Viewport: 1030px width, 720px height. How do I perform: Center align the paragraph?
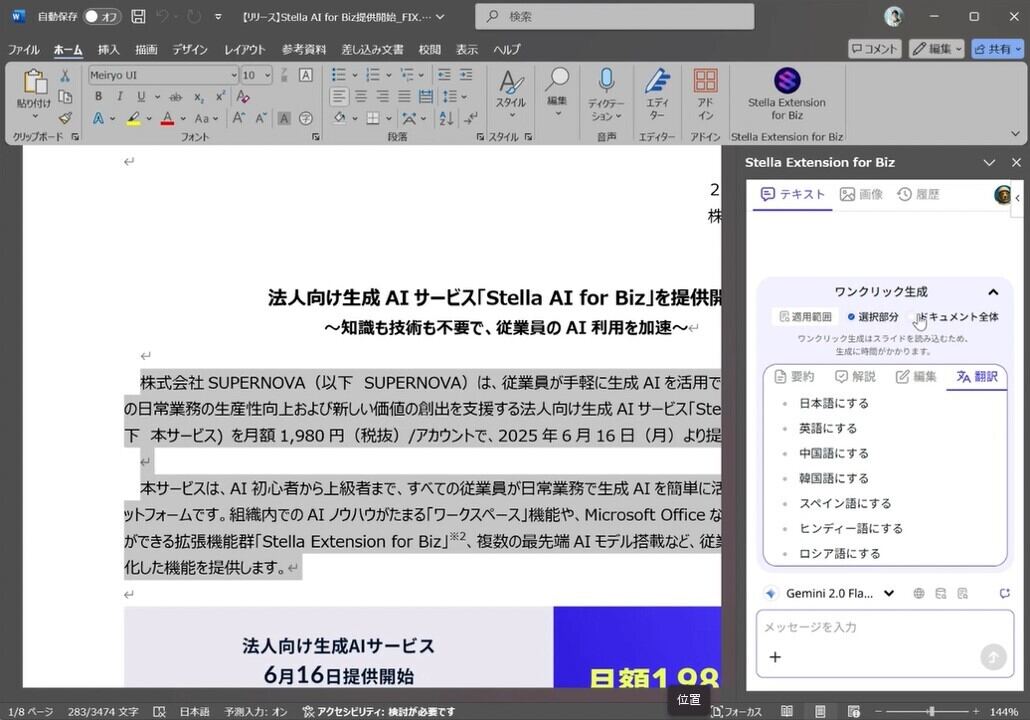tap(361, 97)
